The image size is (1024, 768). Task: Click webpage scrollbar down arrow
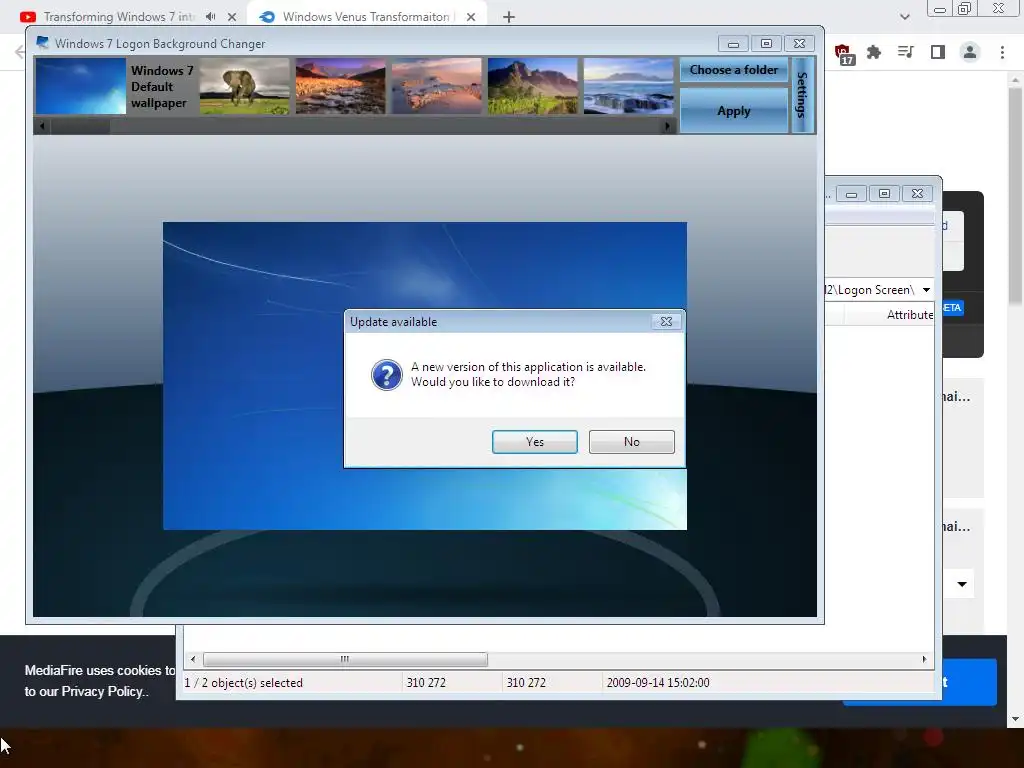coord(1015,719)
